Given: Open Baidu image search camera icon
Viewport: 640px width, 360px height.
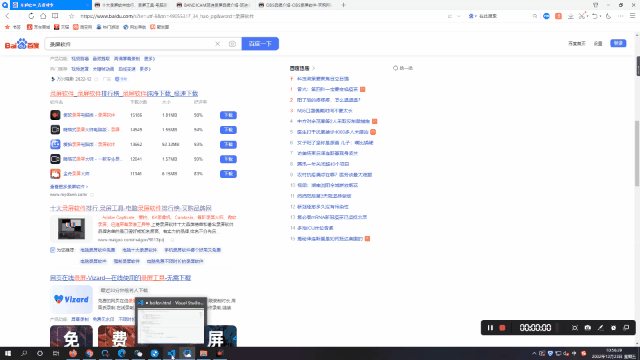Looking at the screenshot, I should click(x=232, y=44).
